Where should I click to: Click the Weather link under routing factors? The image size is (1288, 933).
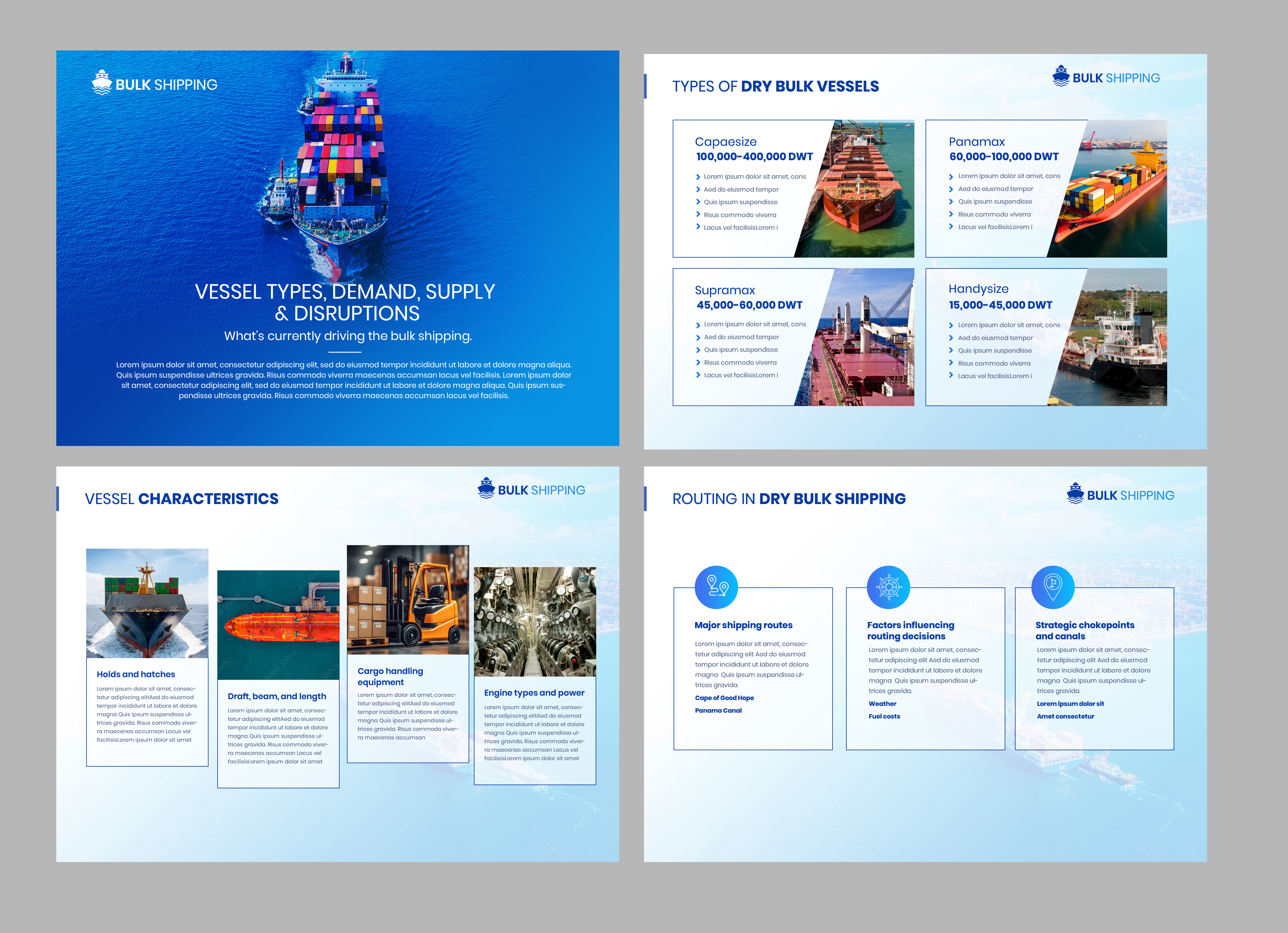[882, 704]
